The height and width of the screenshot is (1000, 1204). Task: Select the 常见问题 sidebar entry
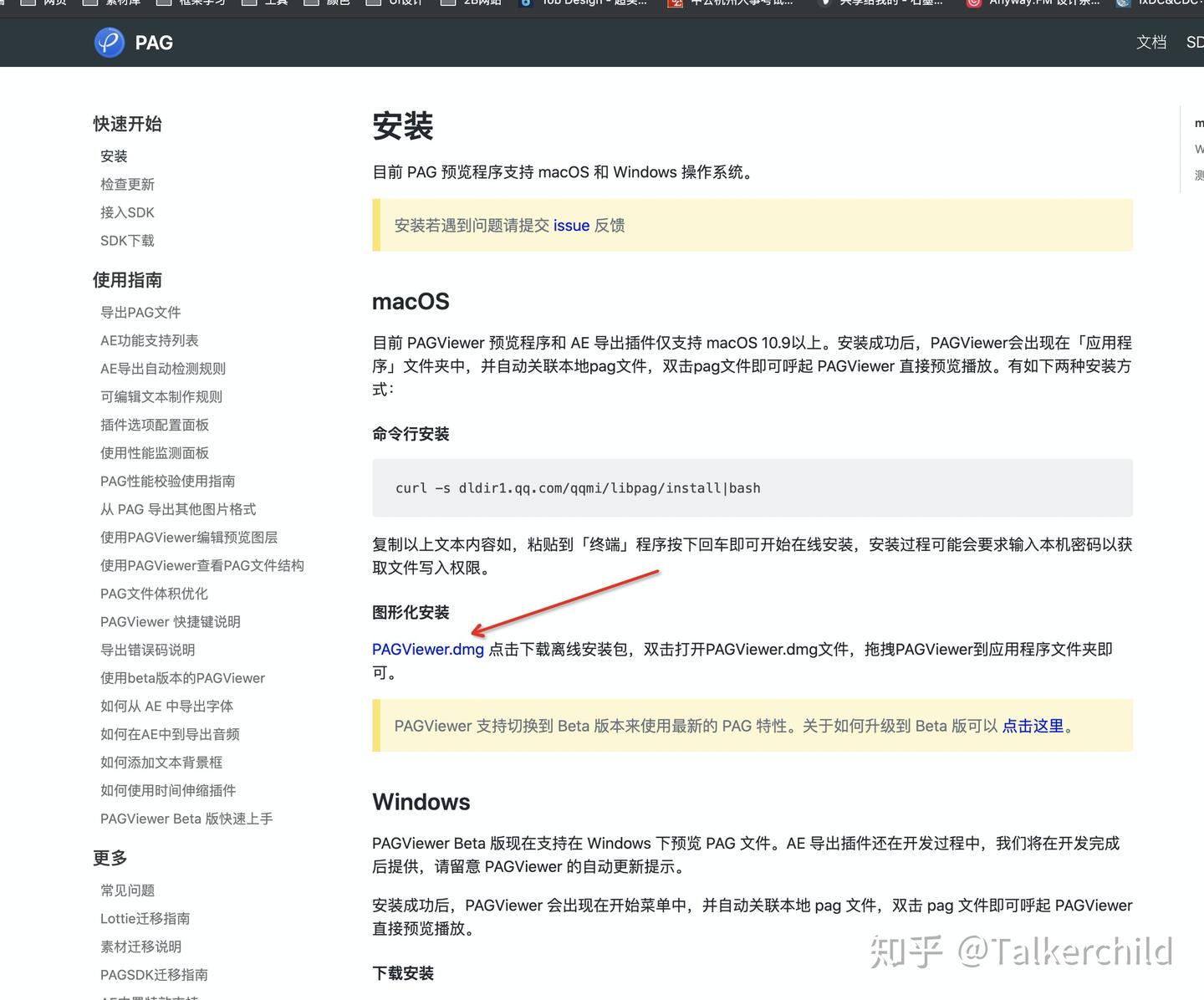click(126, 890)
